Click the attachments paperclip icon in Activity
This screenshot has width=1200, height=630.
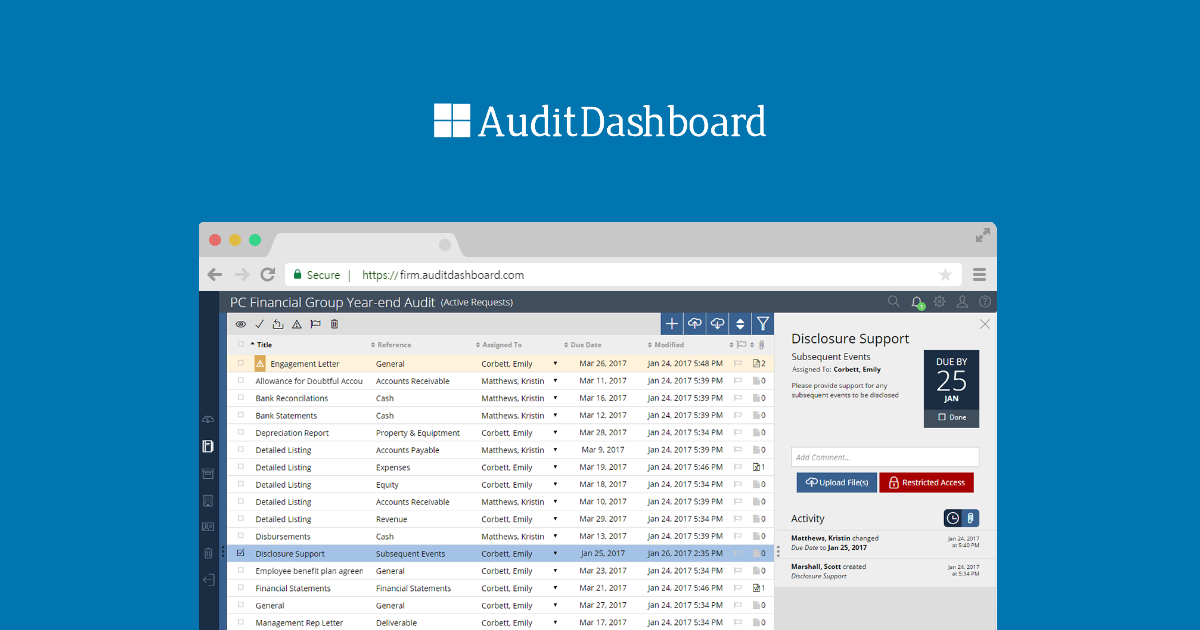tap(970, 518)
